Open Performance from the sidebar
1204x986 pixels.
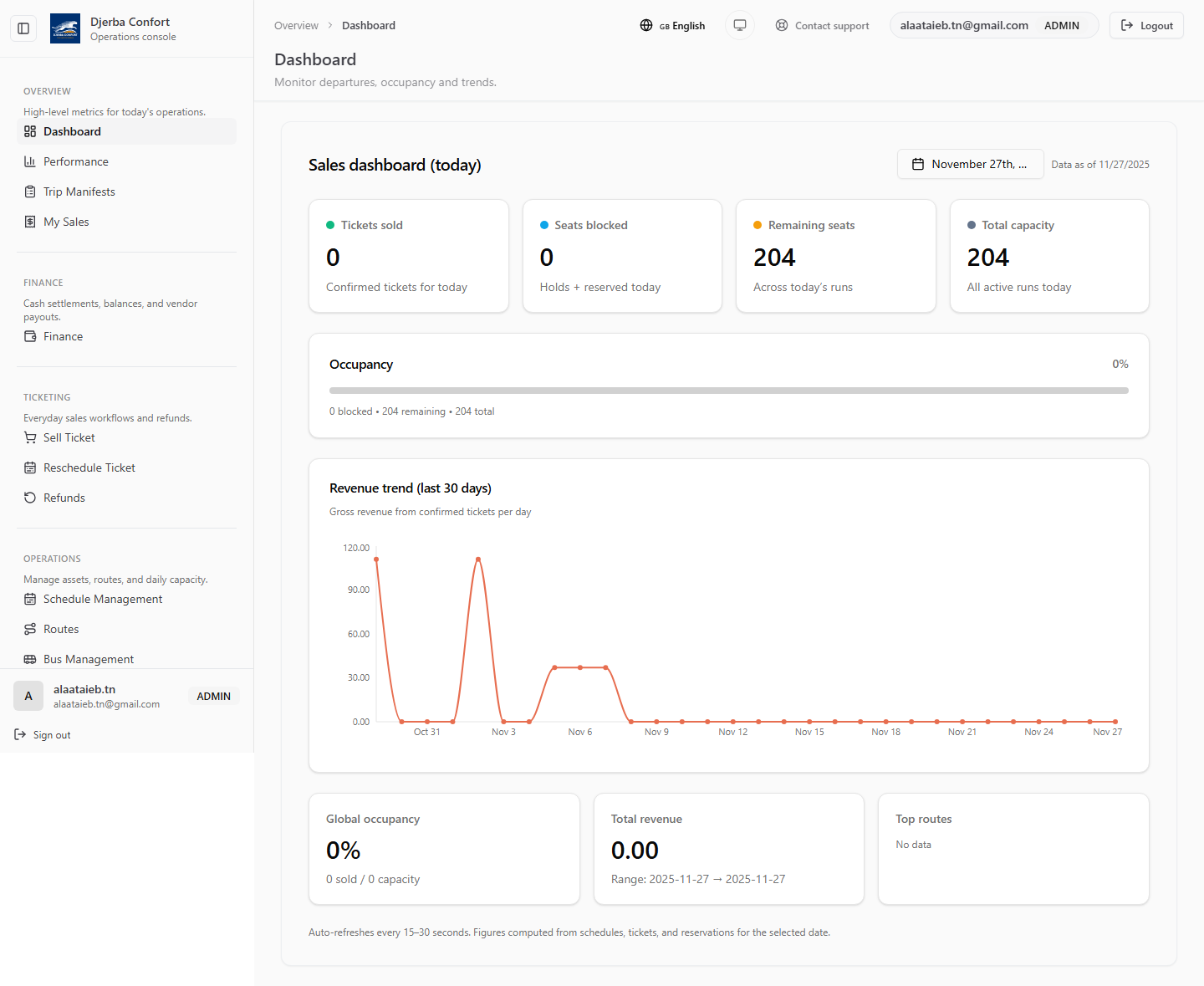pos(75,161)
